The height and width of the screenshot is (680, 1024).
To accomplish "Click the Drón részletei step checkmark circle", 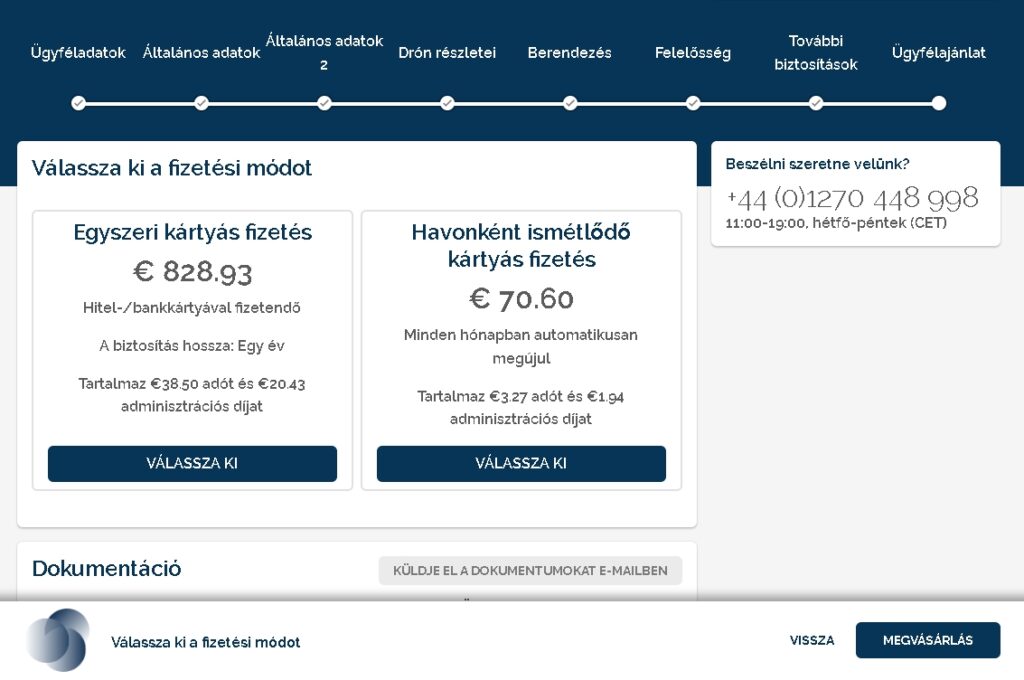I will 447,103.
